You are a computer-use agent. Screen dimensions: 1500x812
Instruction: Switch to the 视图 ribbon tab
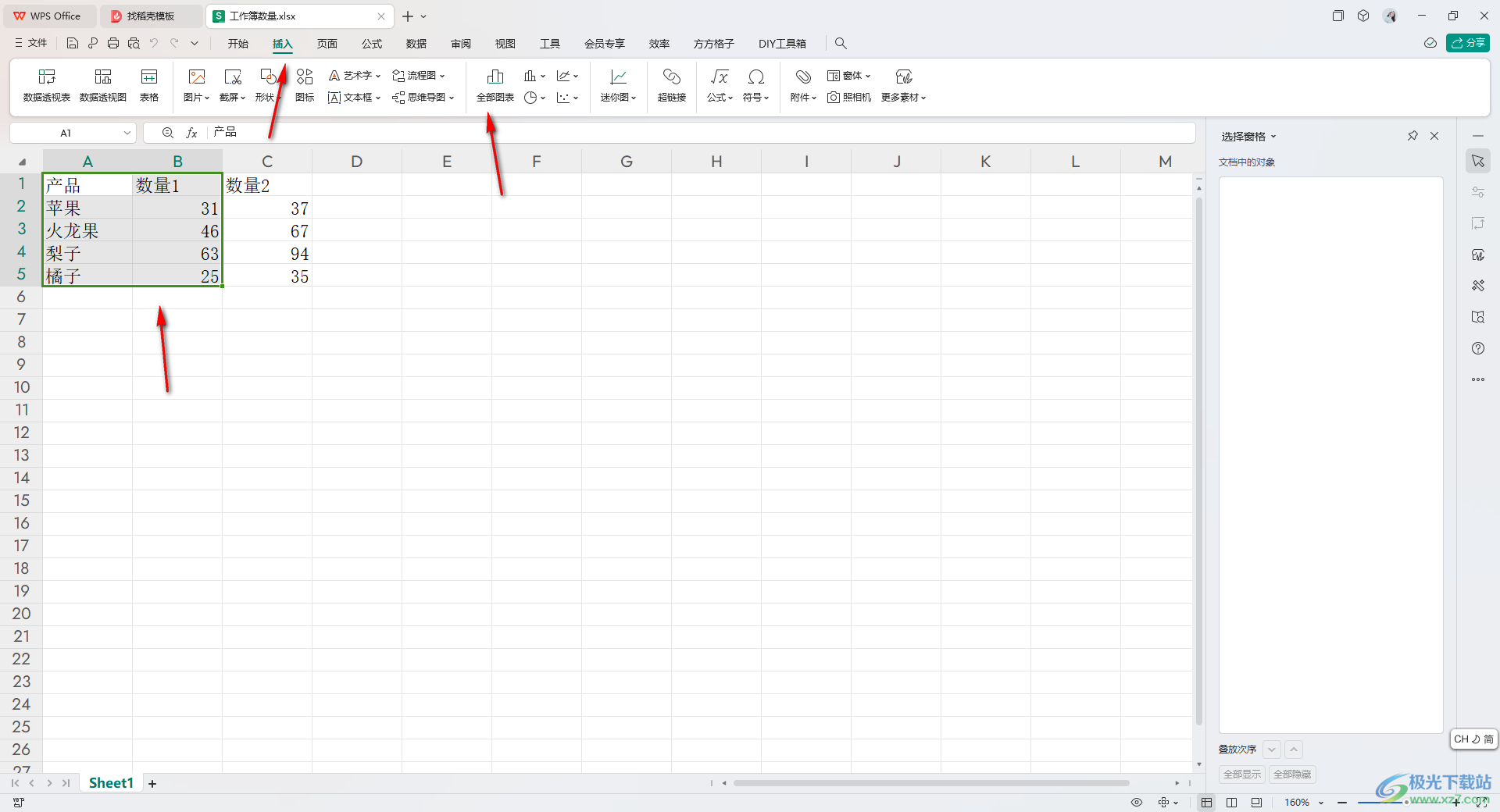click(x=505, y=44)
